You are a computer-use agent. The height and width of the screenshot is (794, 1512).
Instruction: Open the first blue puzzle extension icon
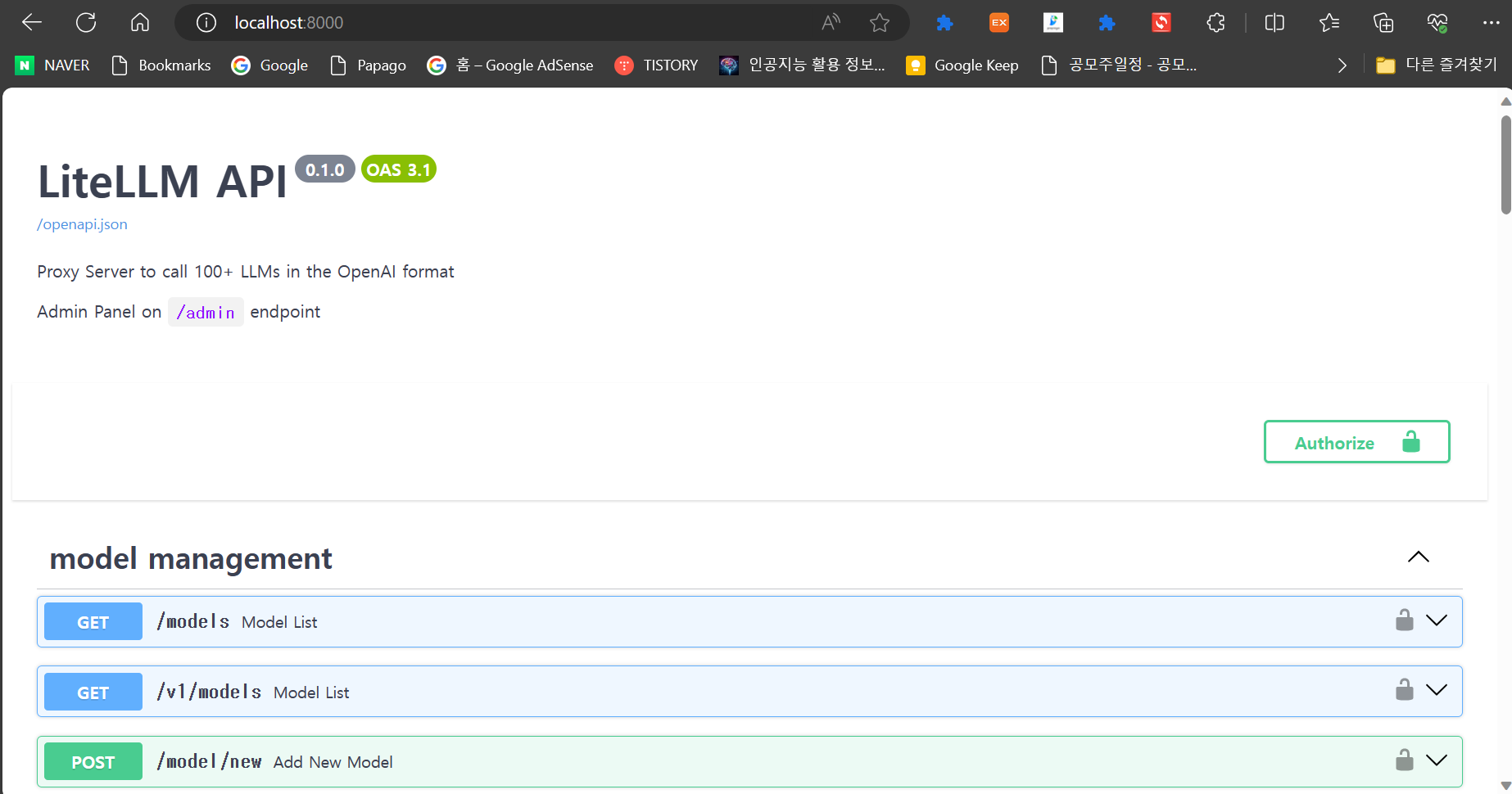pyautogui.click(x=944, y=23)
